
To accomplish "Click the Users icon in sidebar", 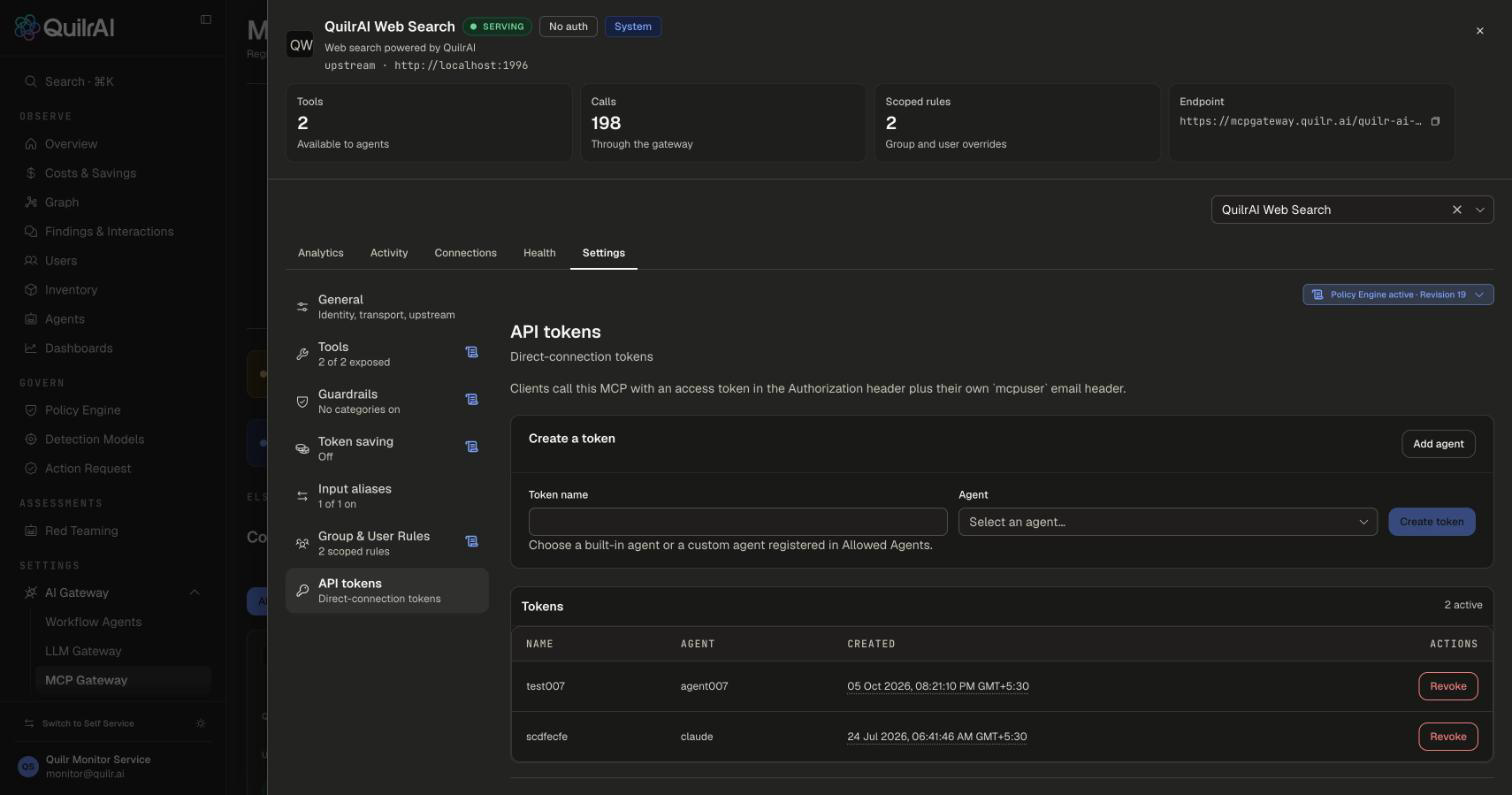I will [31, 260].
